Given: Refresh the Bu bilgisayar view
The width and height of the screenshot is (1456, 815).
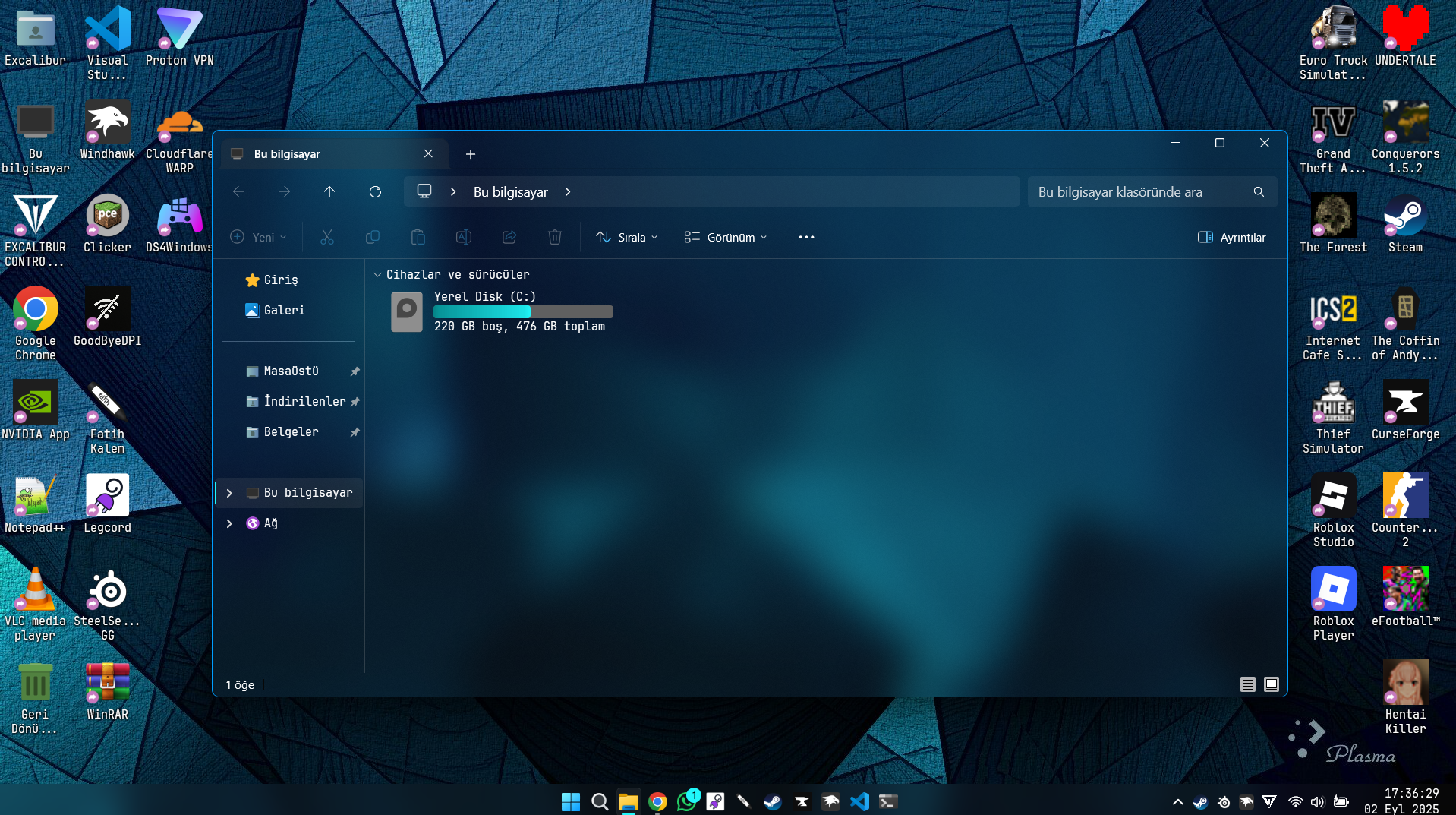Looking at the screenshot, I should [375, 191].
